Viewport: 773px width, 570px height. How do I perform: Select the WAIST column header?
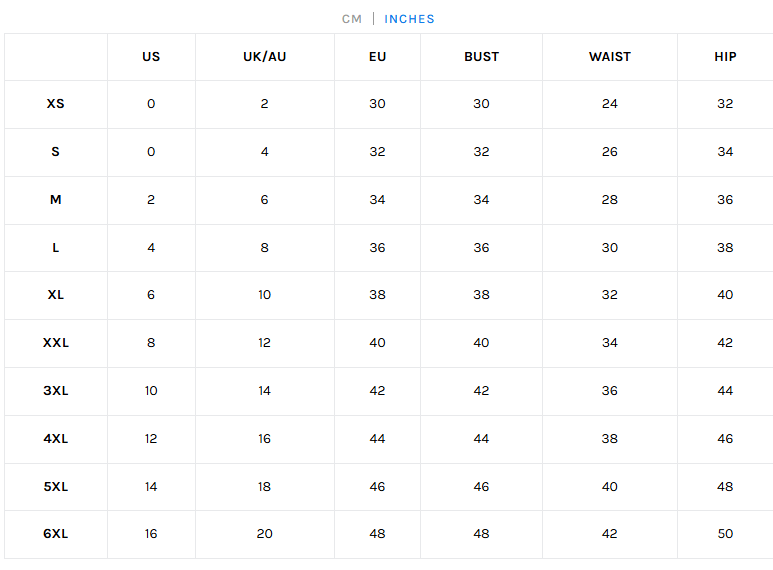pyautogui.click(x=610, y=57)
